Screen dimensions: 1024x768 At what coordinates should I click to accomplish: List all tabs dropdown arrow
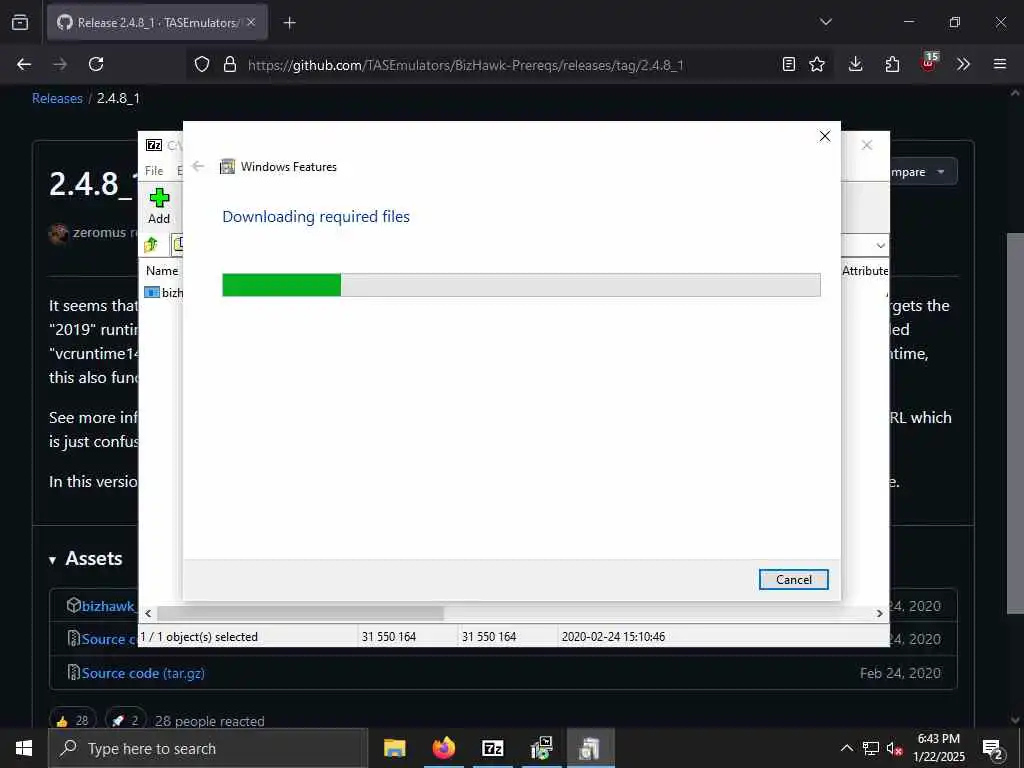pyautogui.click(x=825, y=22)
